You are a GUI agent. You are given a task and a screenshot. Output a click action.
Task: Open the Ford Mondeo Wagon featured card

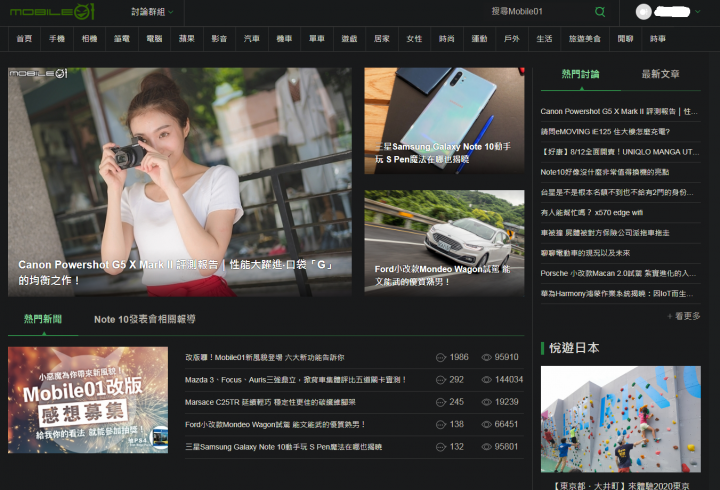coord(444,243)
